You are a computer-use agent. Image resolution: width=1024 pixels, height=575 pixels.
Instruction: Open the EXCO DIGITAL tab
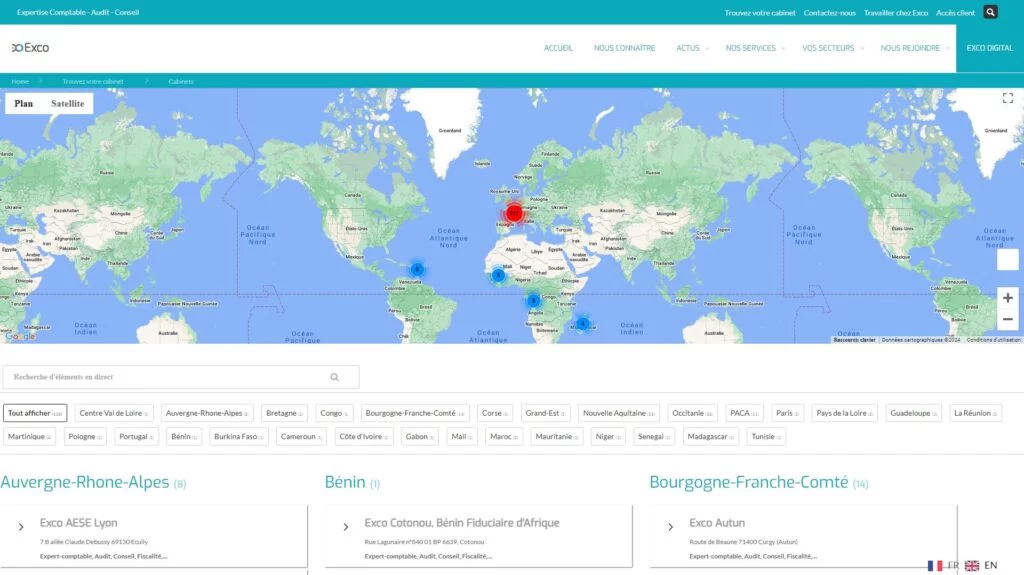[x=989, y=48]
